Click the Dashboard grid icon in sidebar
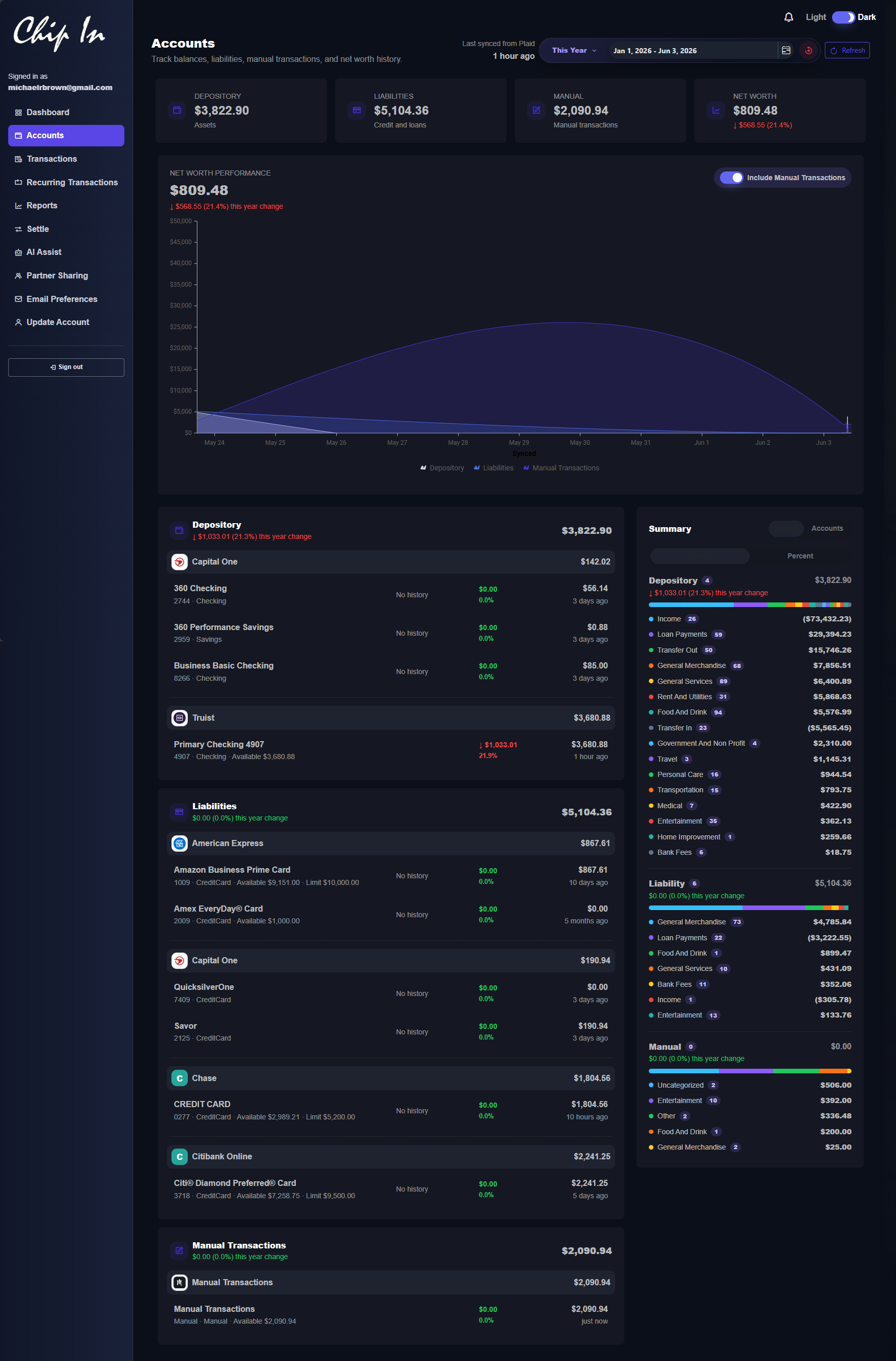896x1361 pixels. [x=18, y=113]
